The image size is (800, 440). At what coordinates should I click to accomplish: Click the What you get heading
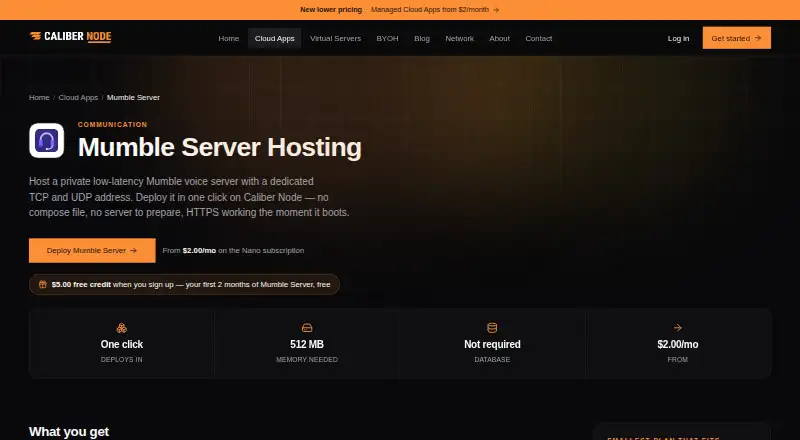click(x=69, y=432)
